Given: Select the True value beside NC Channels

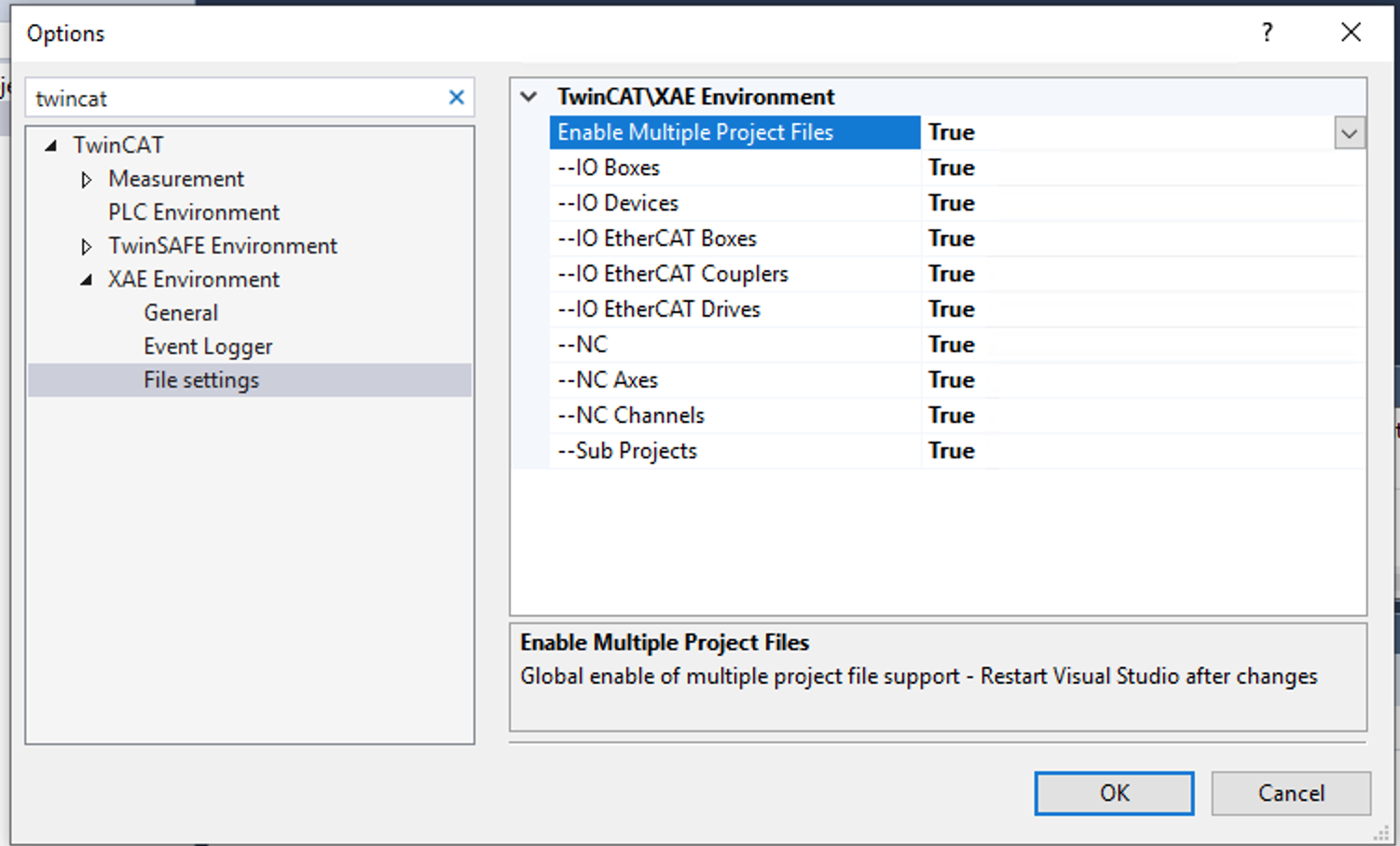Looking at the screenshot, I should pos(951,415).
